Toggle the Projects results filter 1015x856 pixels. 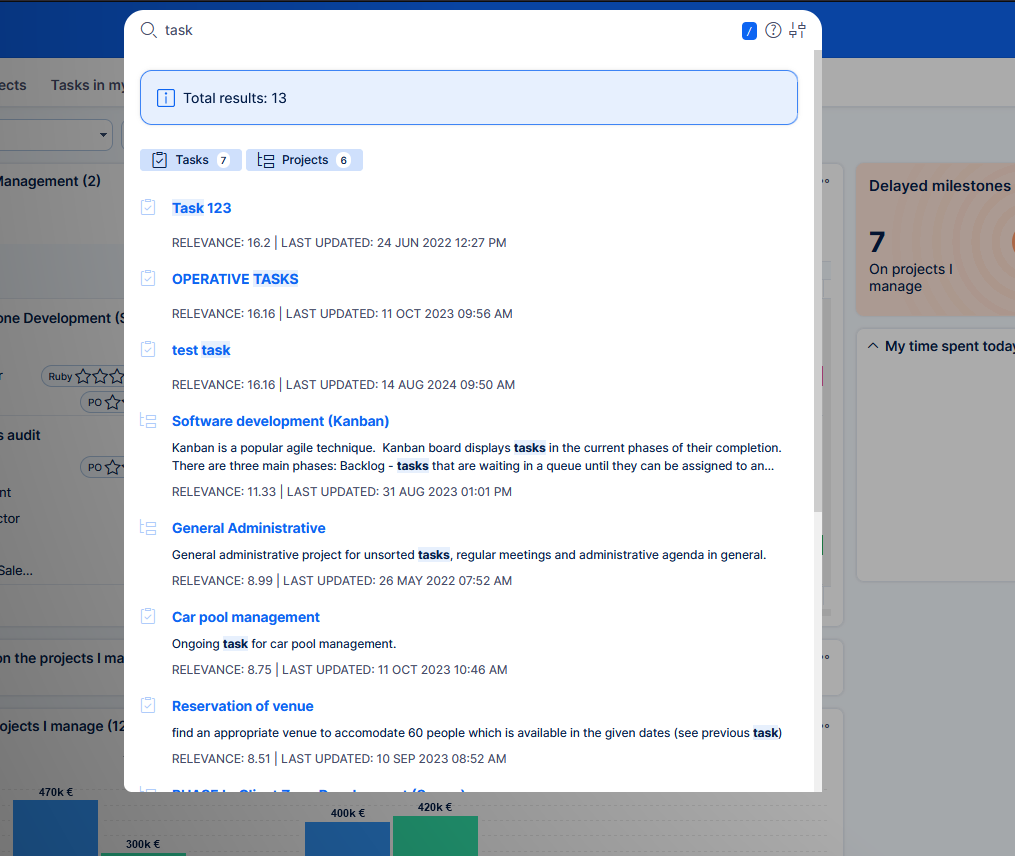tap(304, 160)
